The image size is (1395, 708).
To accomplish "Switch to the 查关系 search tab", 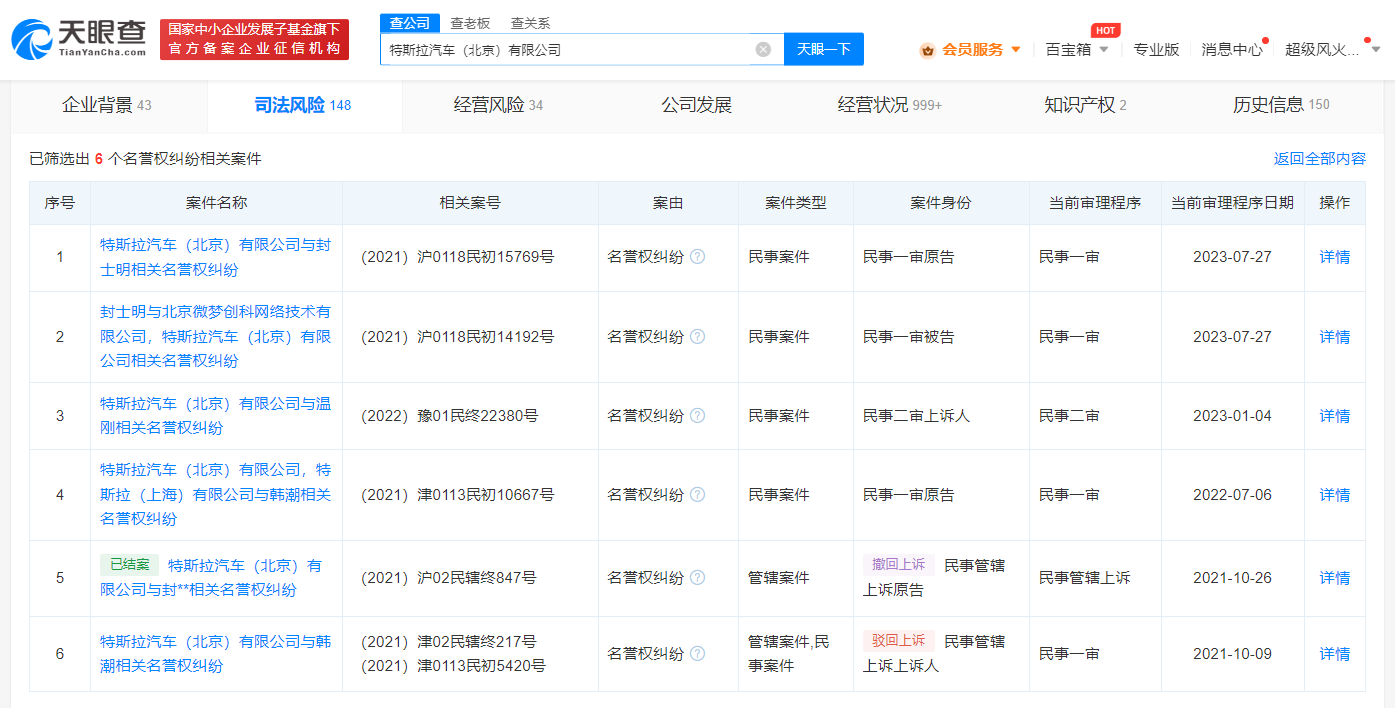I will click(x=530, y=23).
